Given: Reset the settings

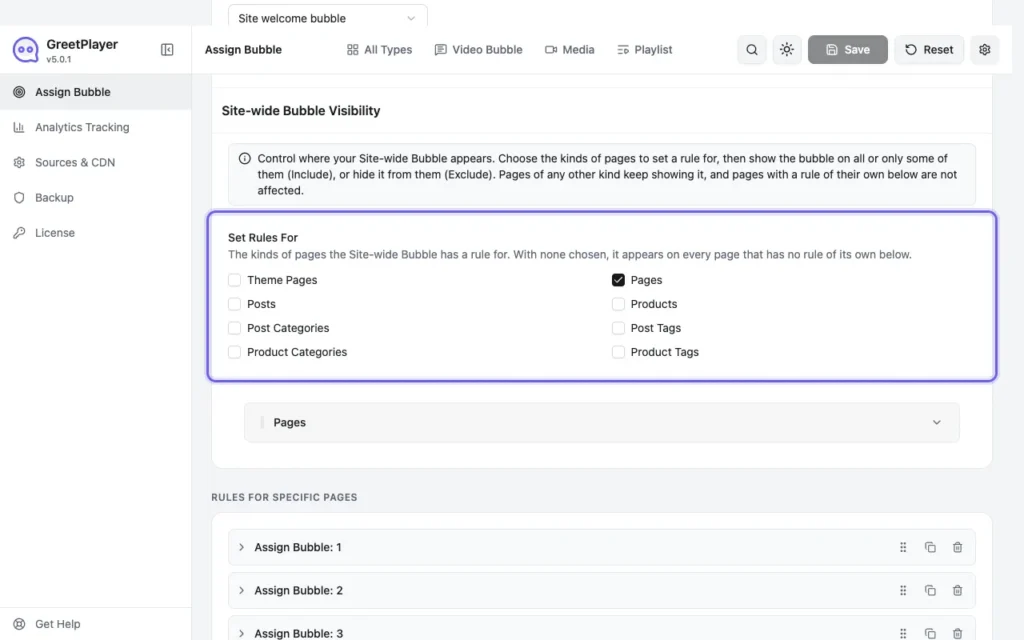Looking at the screenshot, I should 929,50.
